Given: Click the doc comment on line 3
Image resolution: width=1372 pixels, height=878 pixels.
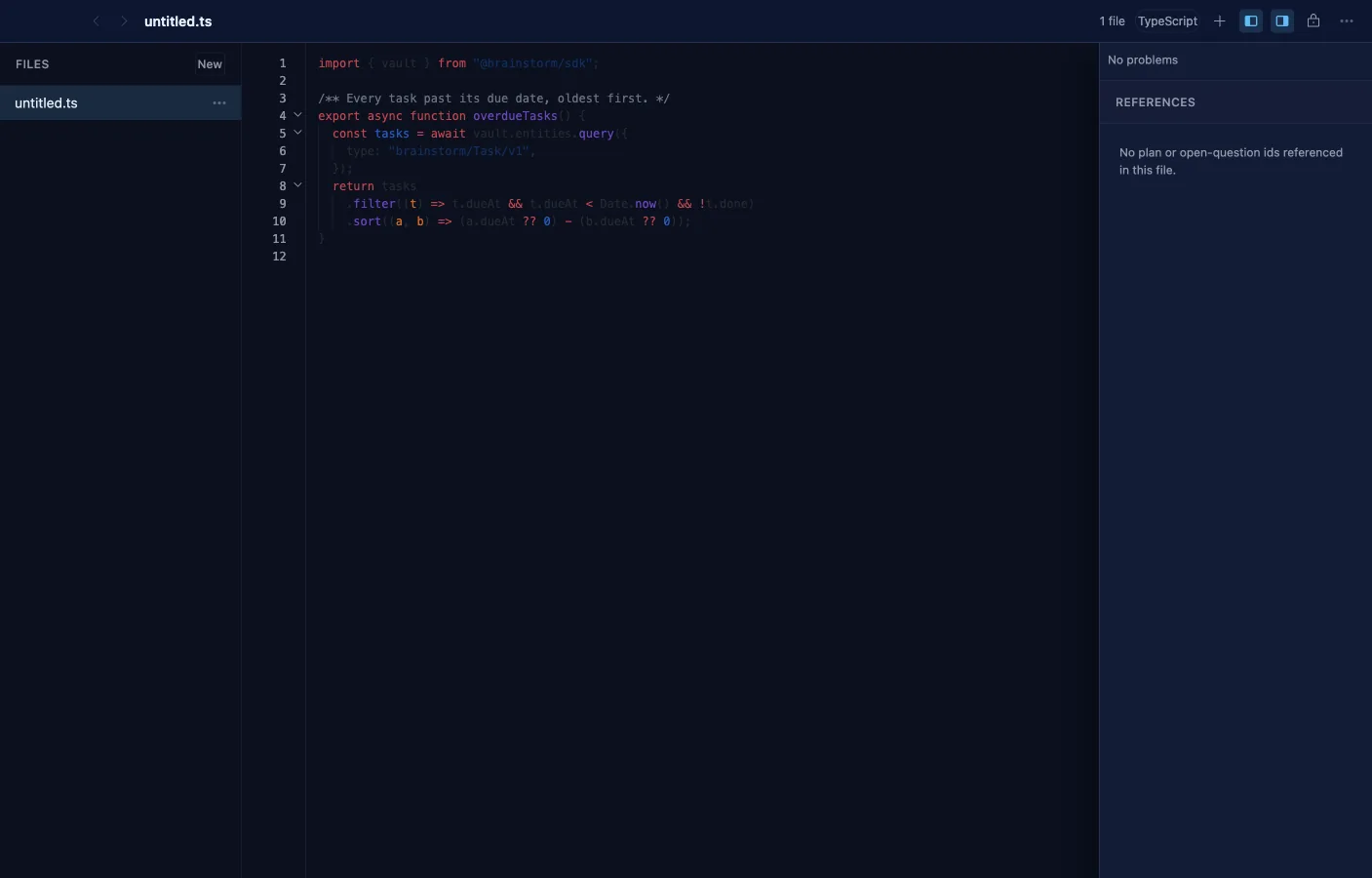Looking at the screenshot, I should coord(493,99).
